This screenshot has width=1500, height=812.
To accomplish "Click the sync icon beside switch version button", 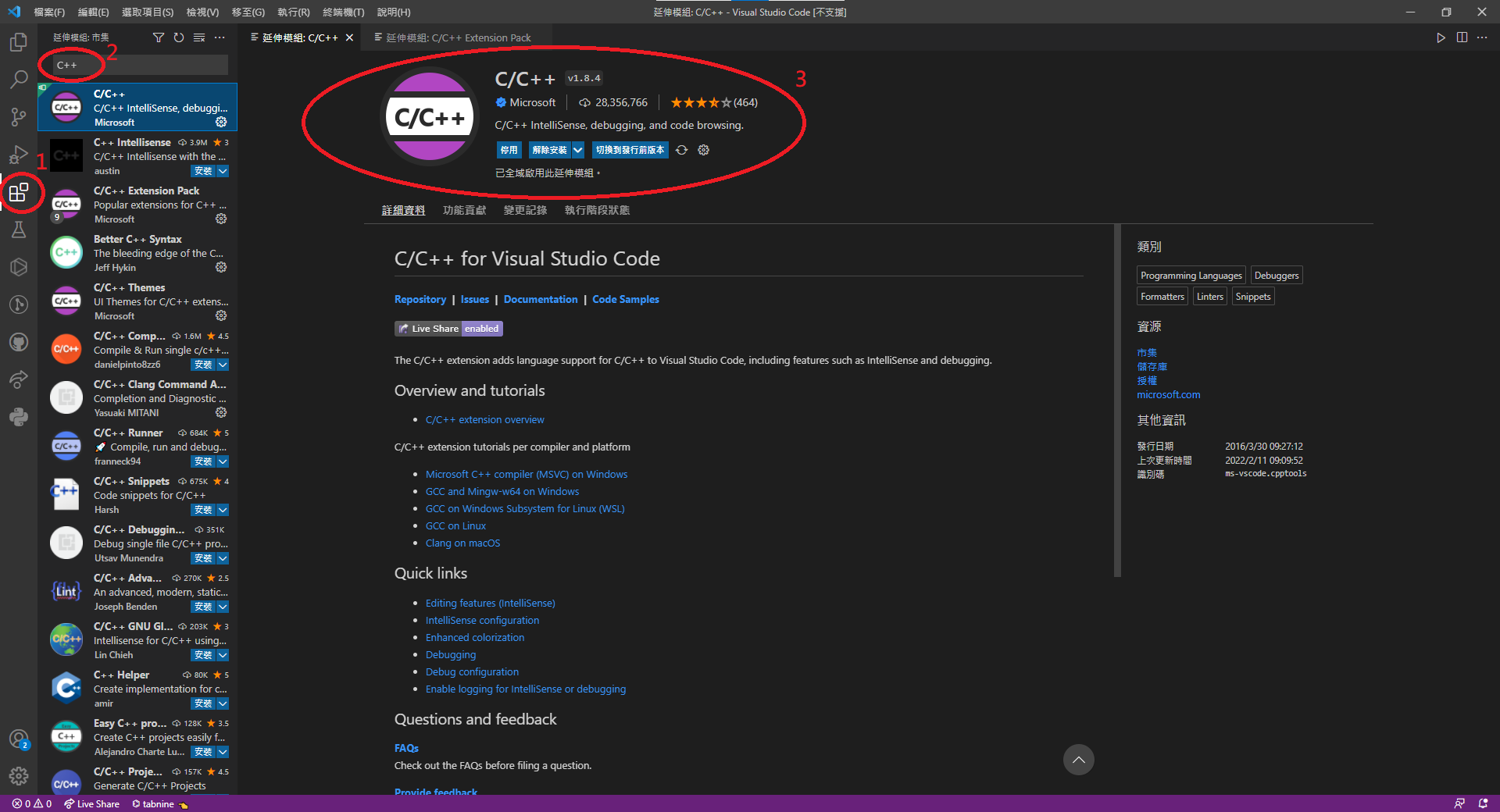I will pyautogui.click(x=681, y=150).
